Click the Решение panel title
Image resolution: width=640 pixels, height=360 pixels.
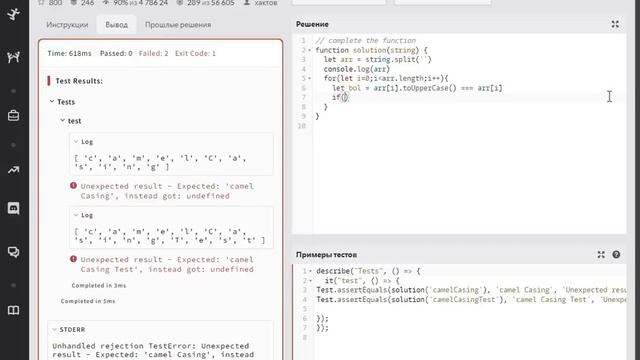click(312, 24)
